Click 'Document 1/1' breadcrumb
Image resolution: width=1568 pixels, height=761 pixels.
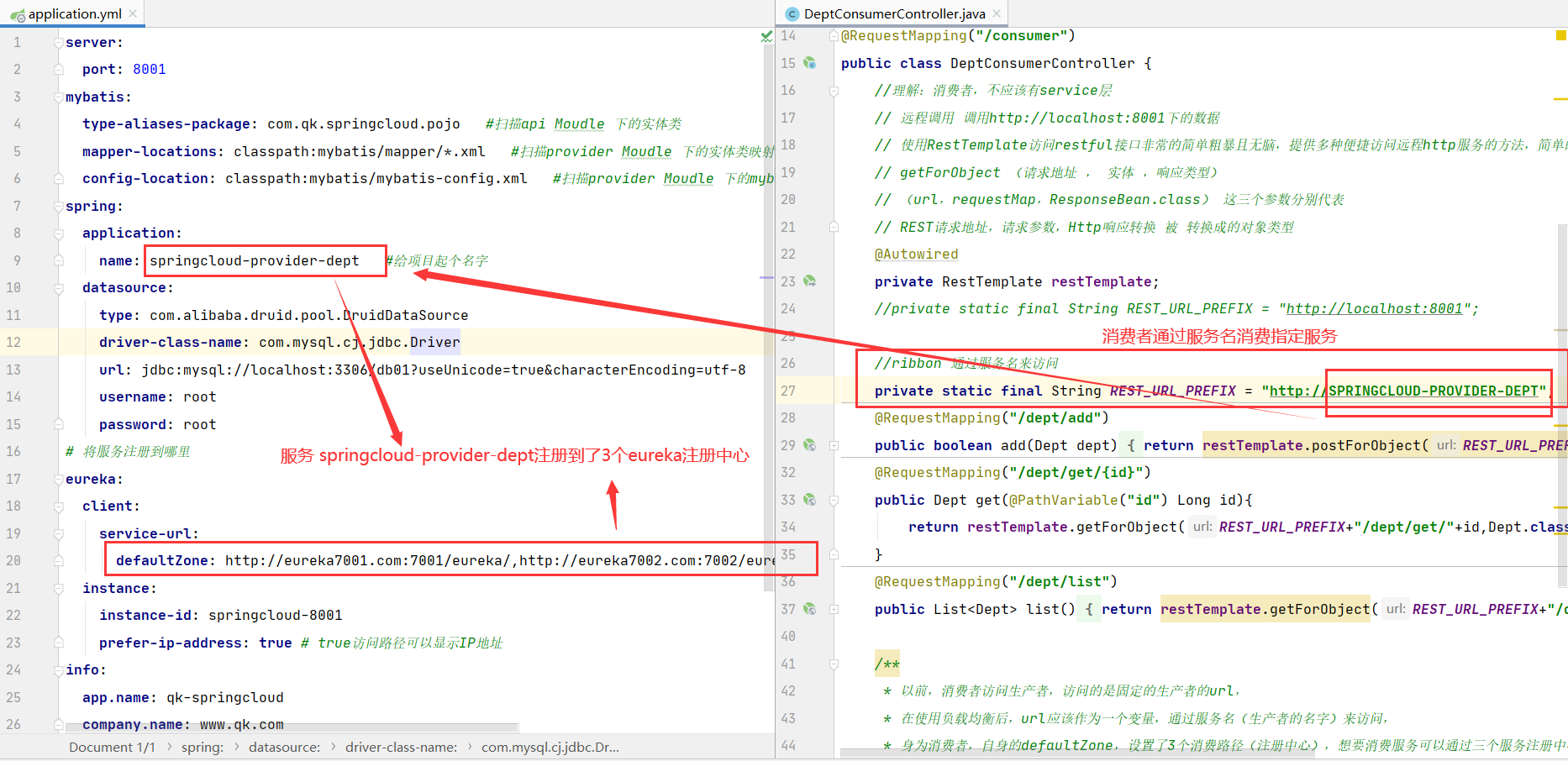point(112,748)
